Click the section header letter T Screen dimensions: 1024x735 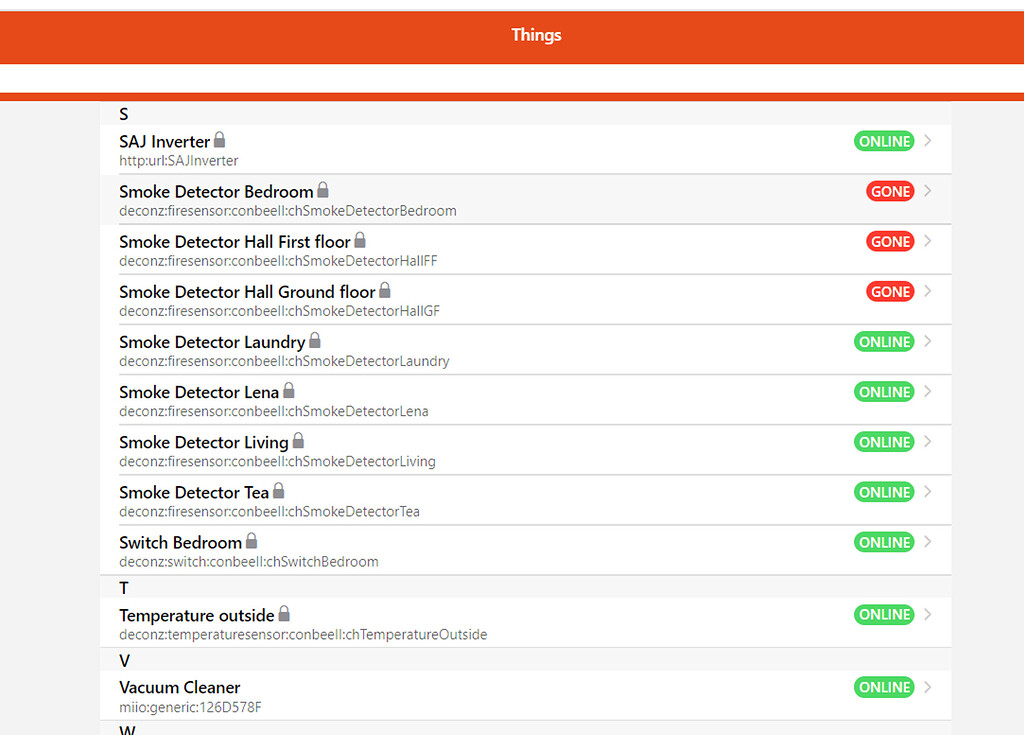[x=123, y=587]
